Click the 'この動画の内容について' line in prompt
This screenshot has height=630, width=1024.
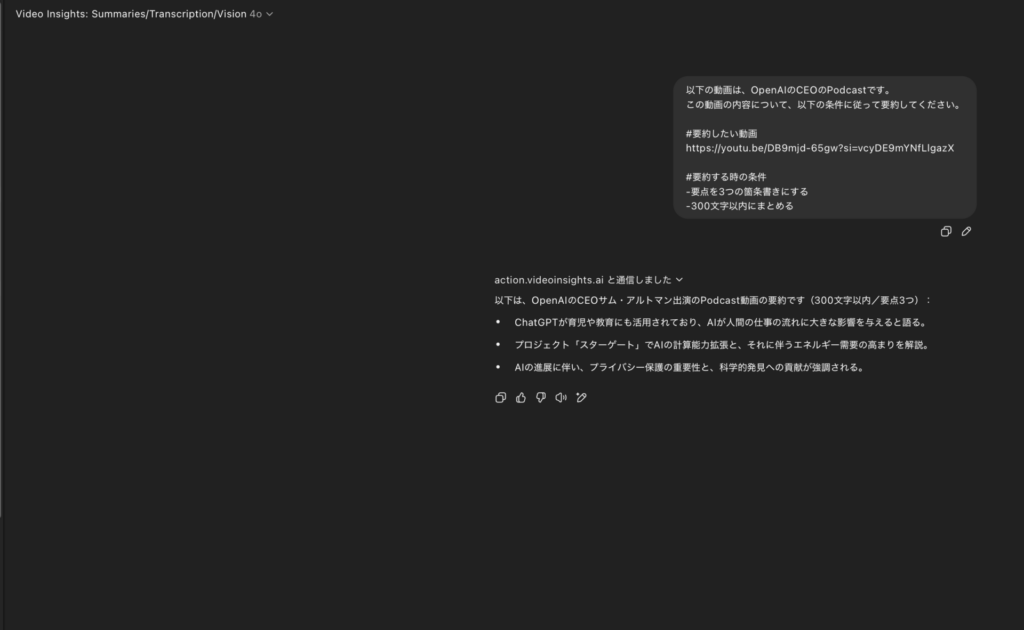(823, 104)
